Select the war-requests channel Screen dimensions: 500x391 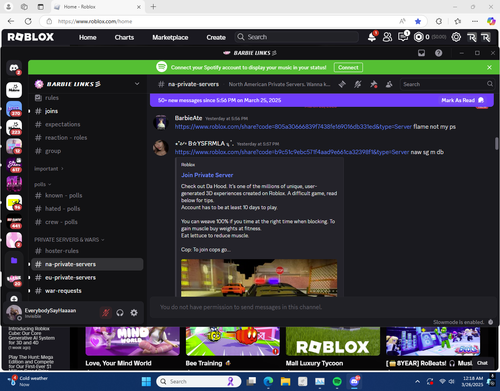(x=87, y=291)
